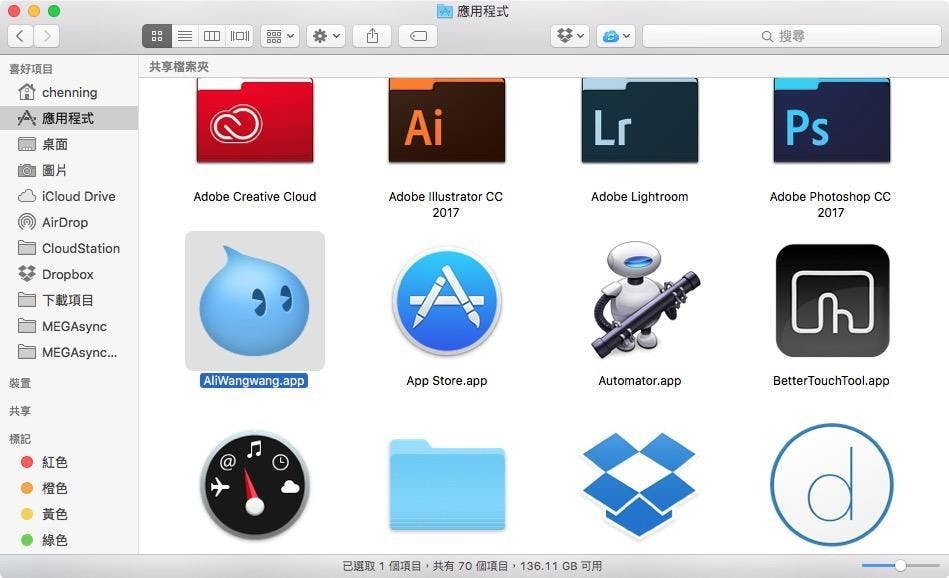This screenshot has height=578, width=949.
Task: Open 圖片 in the sidebar
Action: pos(69,170)
